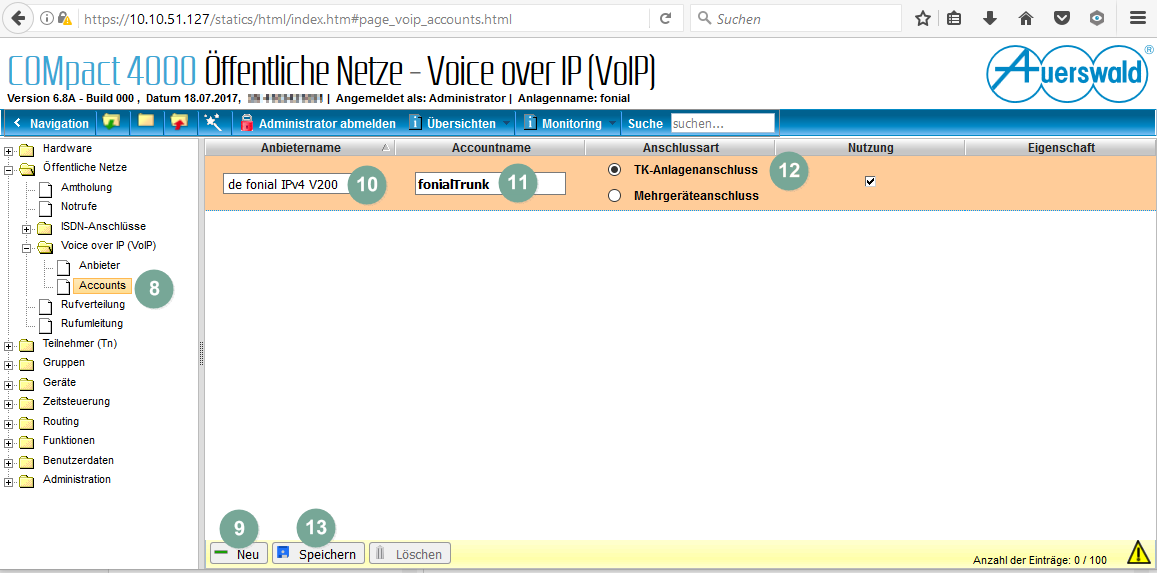Screen dimensions: 1157x573
Task: Select Mehrgeräteanschluss radio option
Action: pos(614,196)
